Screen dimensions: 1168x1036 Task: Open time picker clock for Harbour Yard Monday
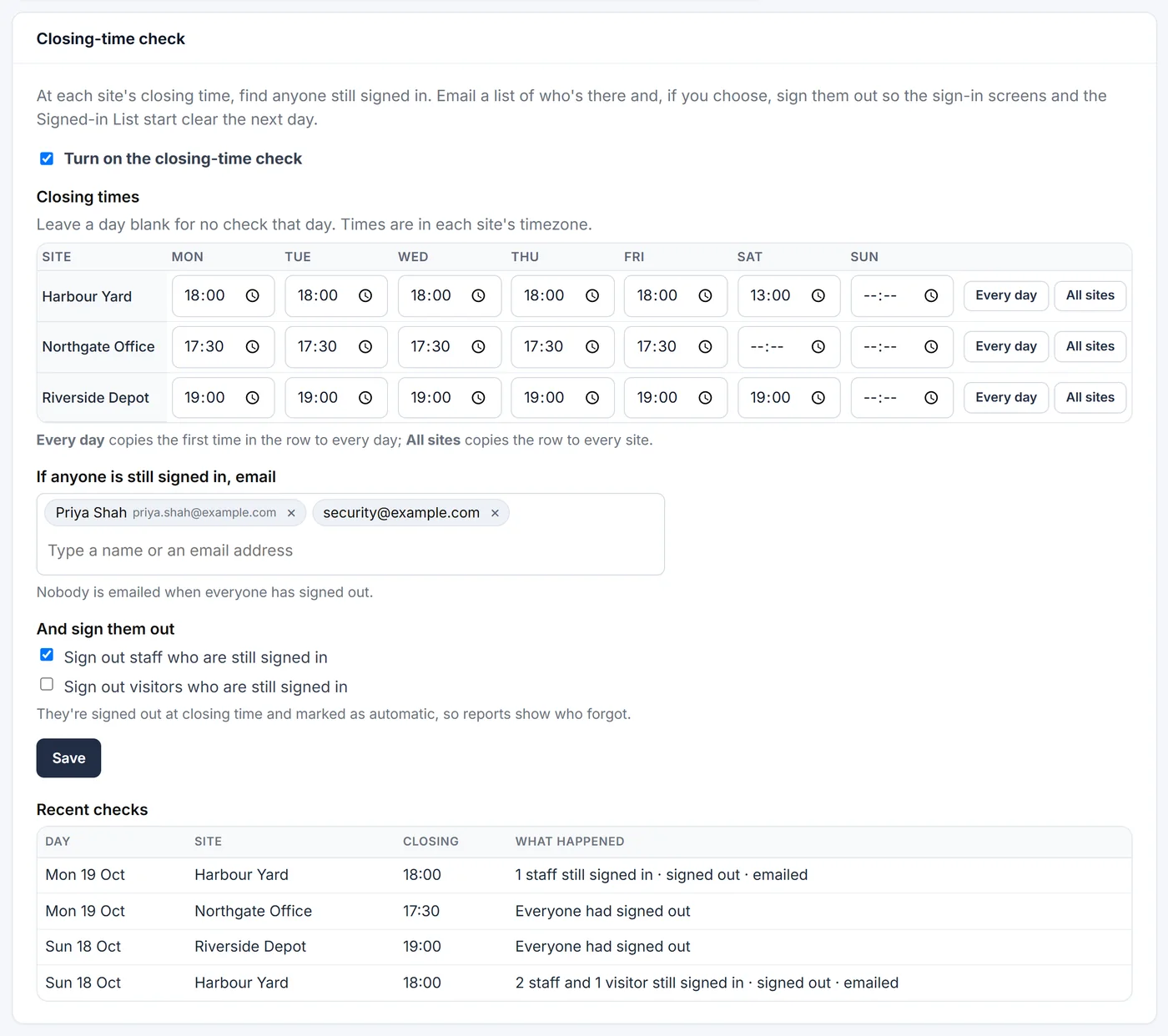[252, 296]
